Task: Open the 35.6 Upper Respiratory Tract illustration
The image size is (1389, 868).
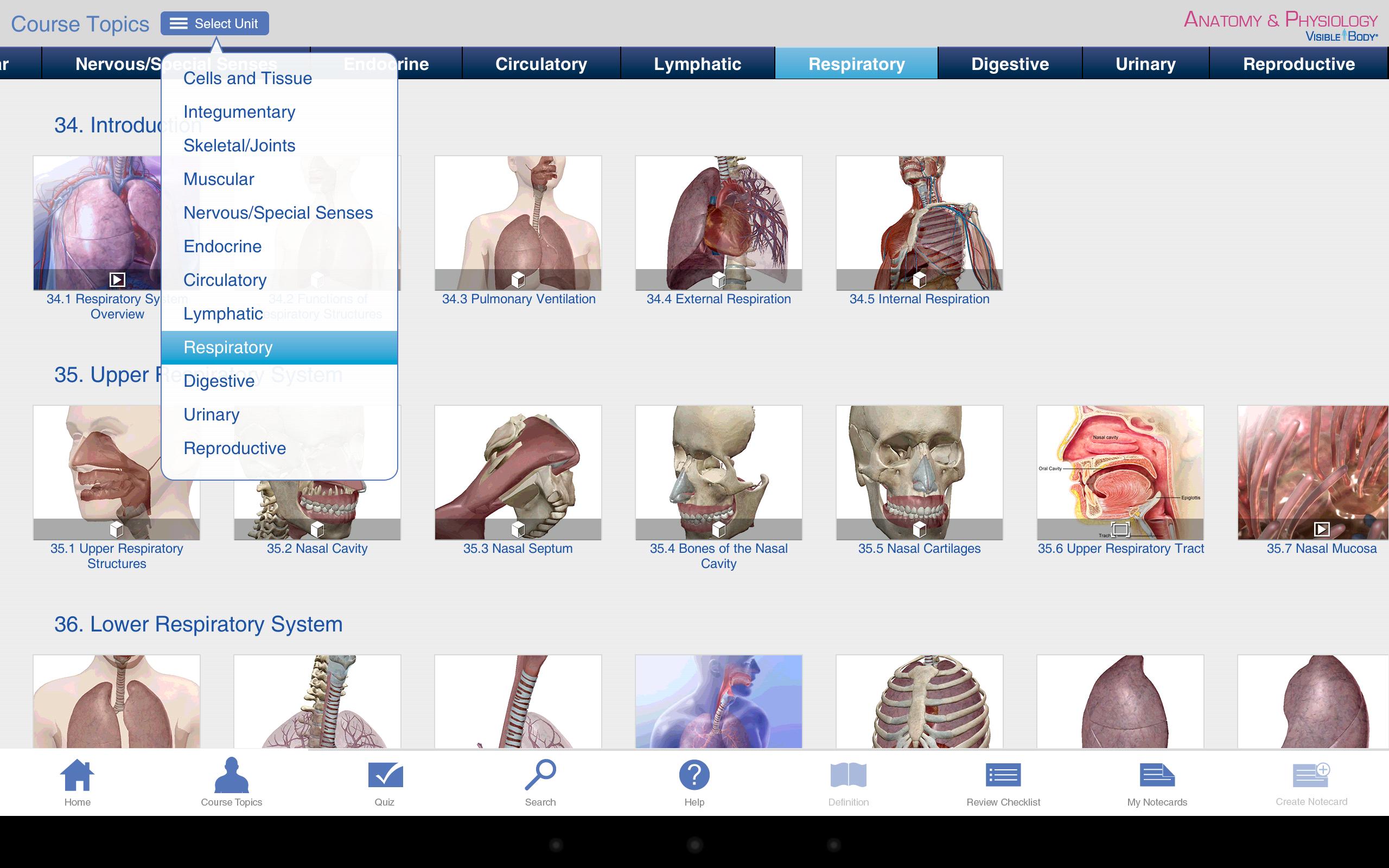Action: 1120,473
